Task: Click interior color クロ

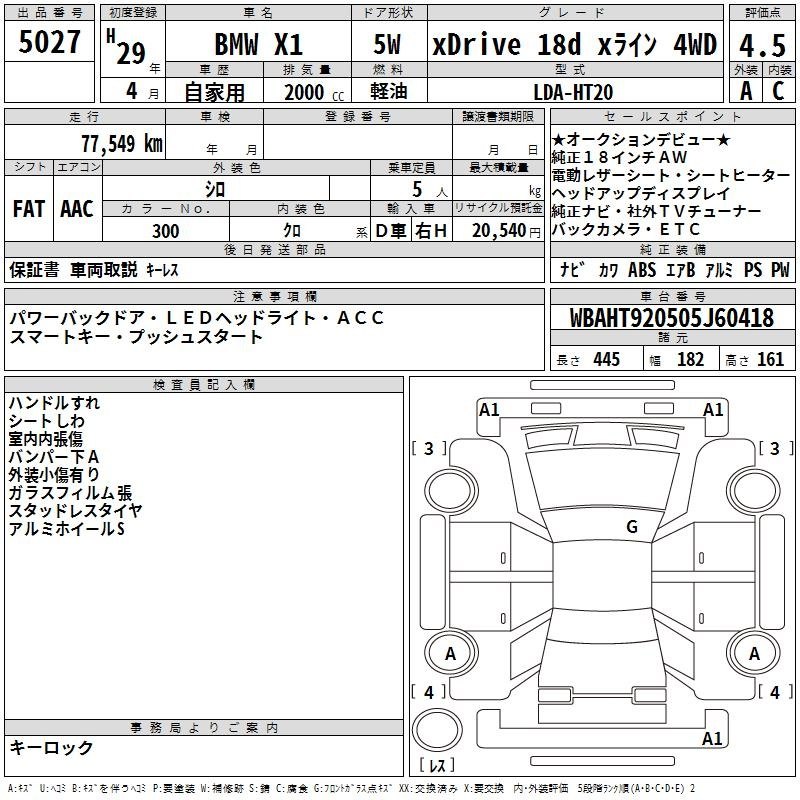Action: tap(292, 231)
